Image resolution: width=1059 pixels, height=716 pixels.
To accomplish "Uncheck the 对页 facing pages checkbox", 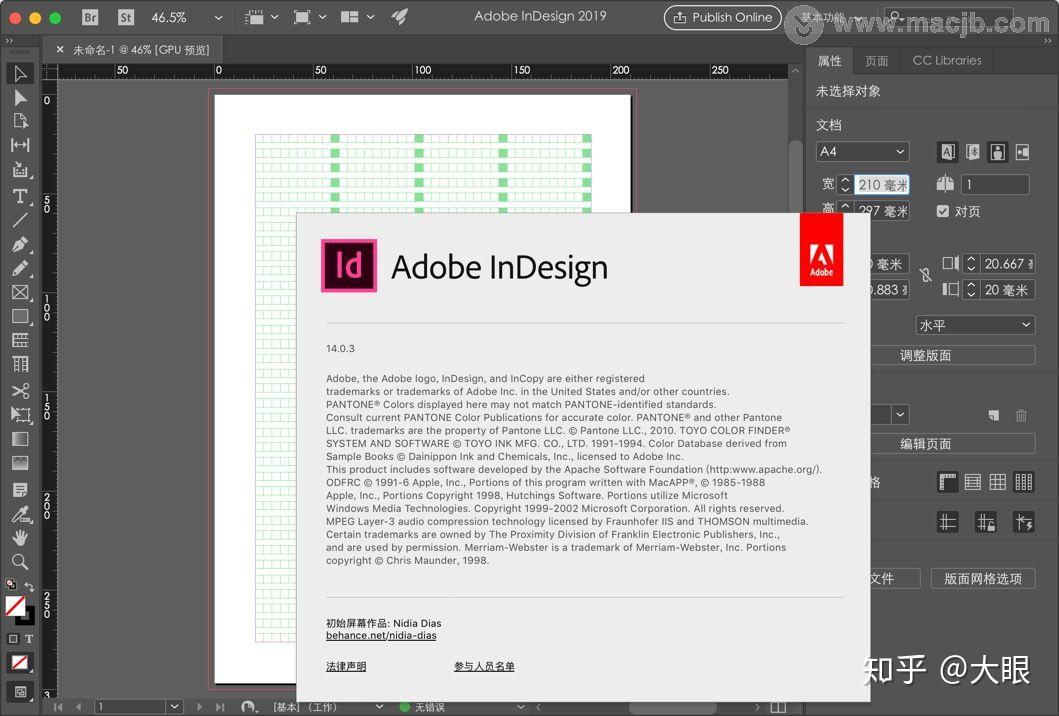I will 943,210.
